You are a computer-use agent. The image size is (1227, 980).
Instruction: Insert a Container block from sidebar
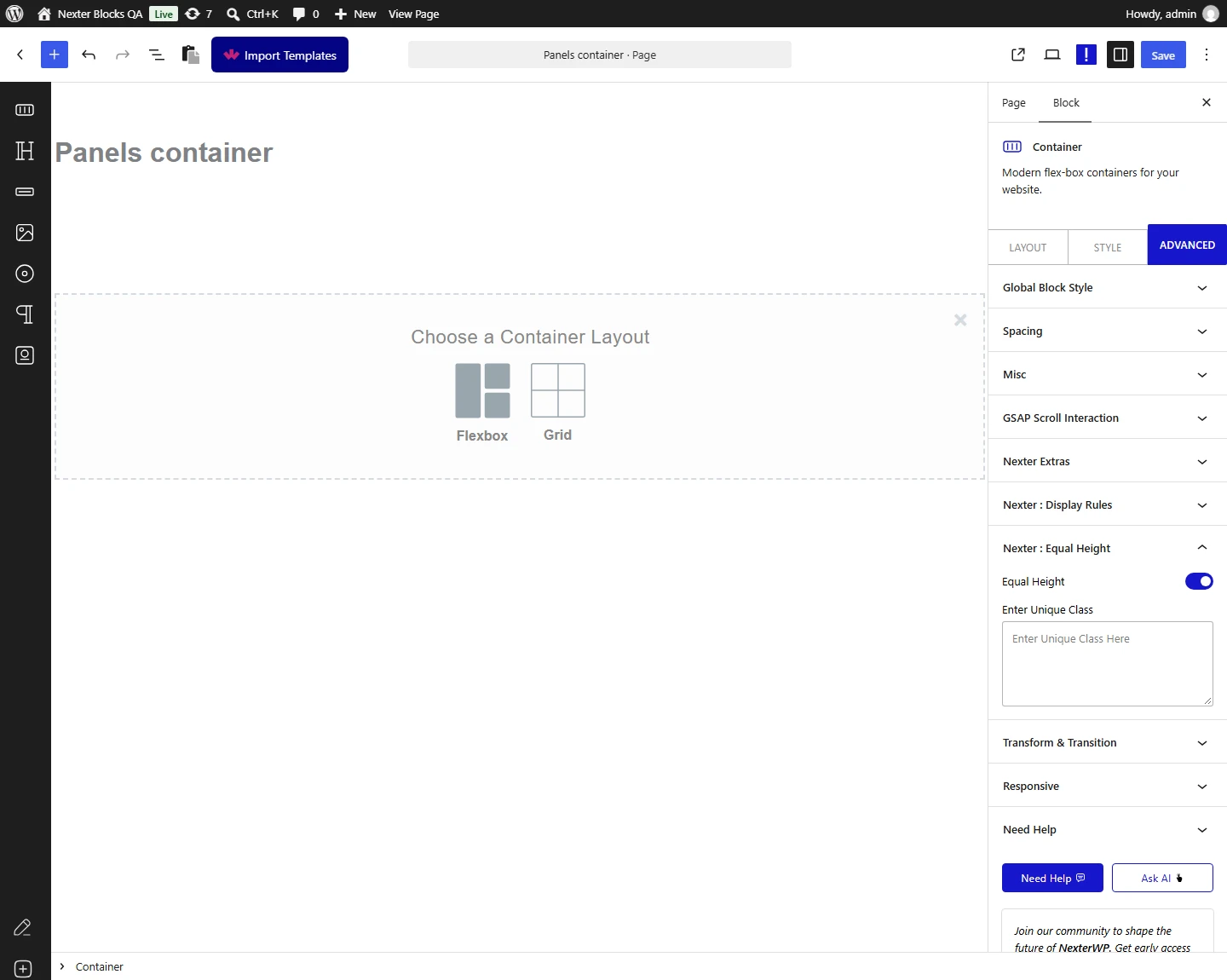pos(25,110)
